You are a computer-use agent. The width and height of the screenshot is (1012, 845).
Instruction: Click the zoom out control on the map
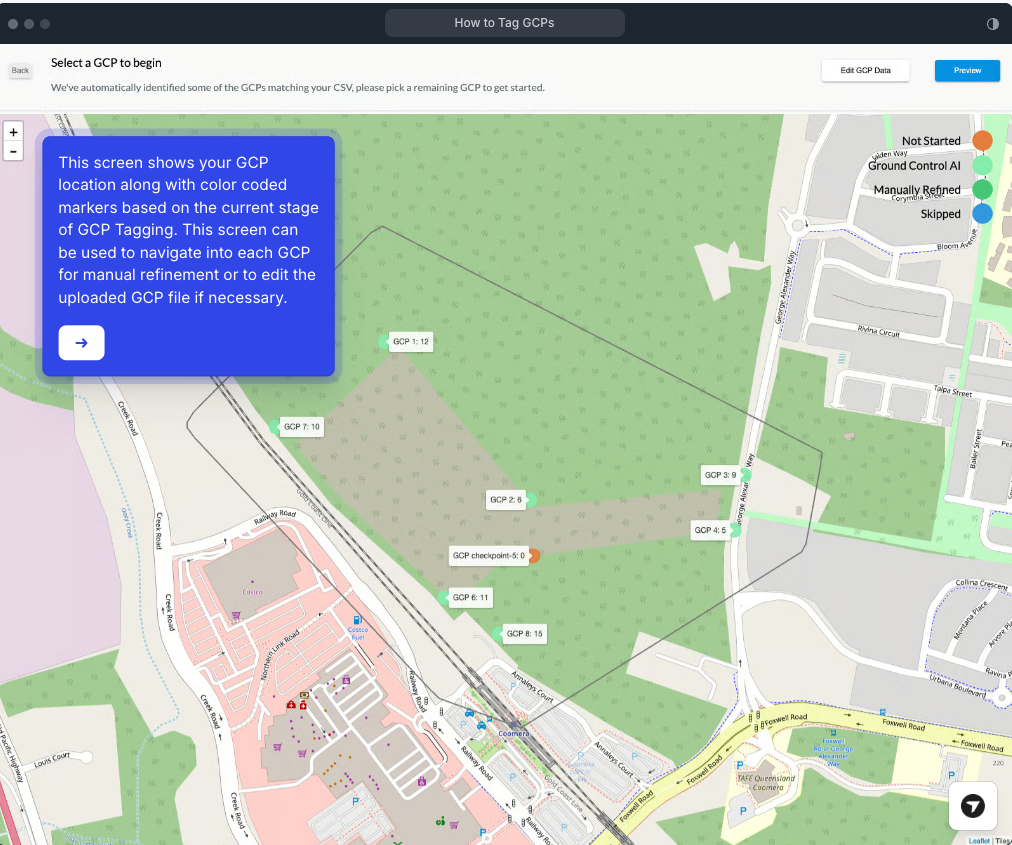[13, 150]
